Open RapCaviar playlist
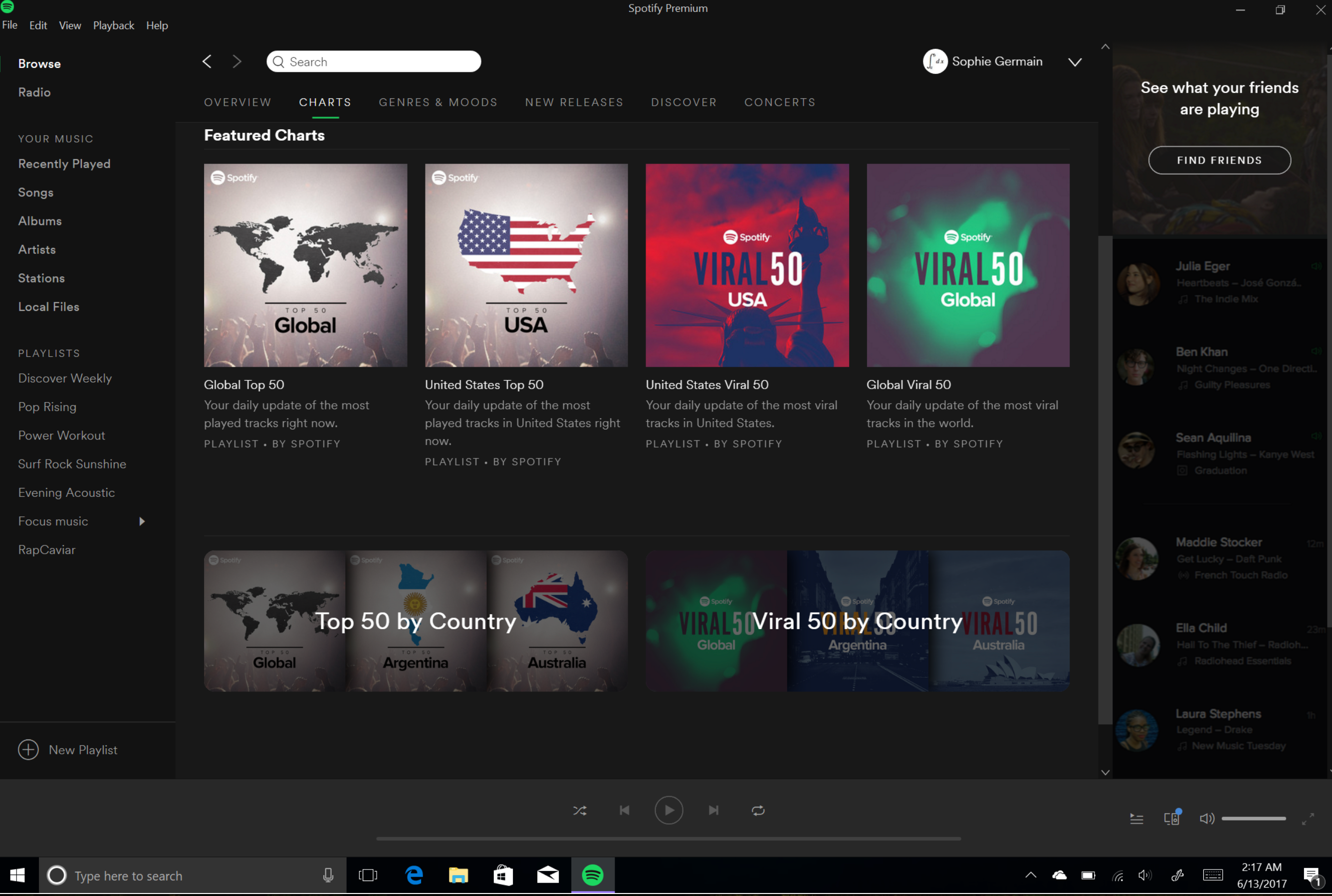 (x=47, y=549)
